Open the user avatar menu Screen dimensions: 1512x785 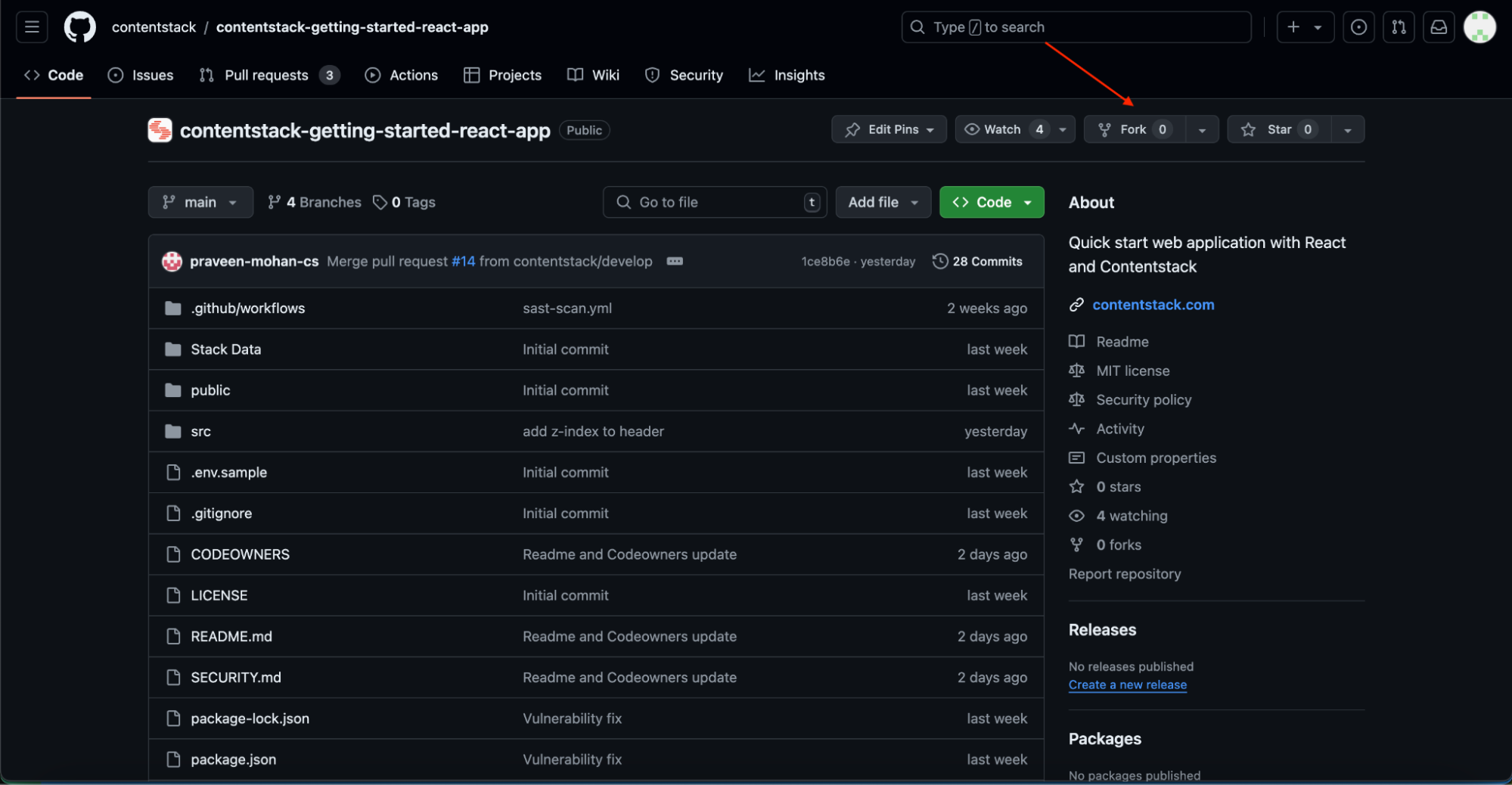point(1479,27)
